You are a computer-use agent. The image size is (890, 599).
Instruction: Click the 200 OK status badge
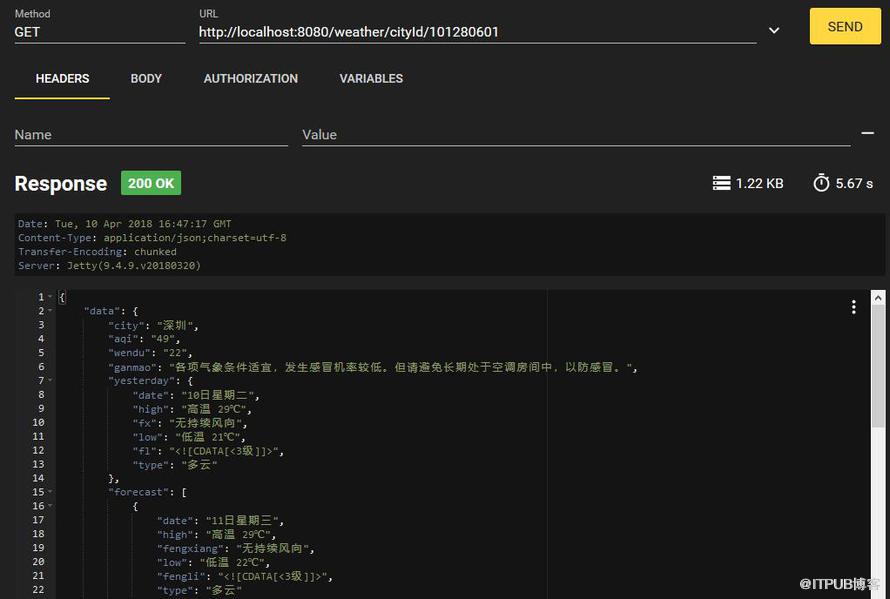tap(151, 183)
